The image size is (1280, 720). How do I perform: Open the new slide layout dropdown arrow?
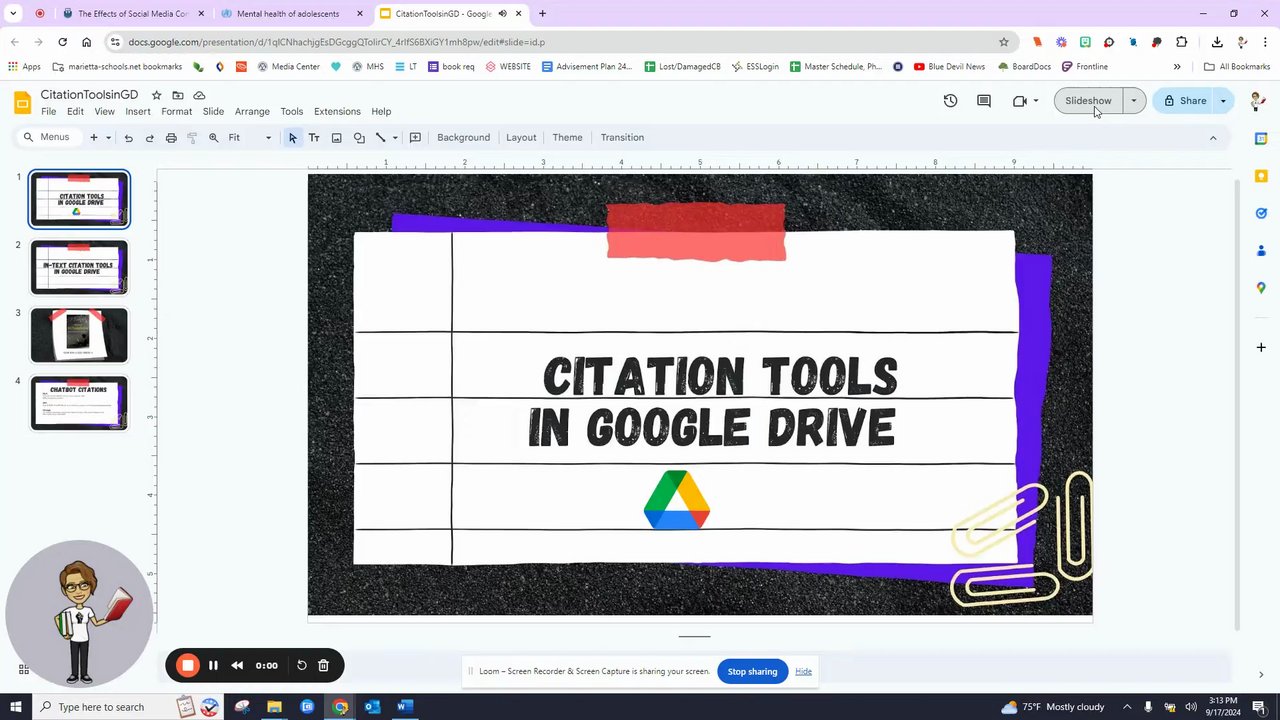108,138
